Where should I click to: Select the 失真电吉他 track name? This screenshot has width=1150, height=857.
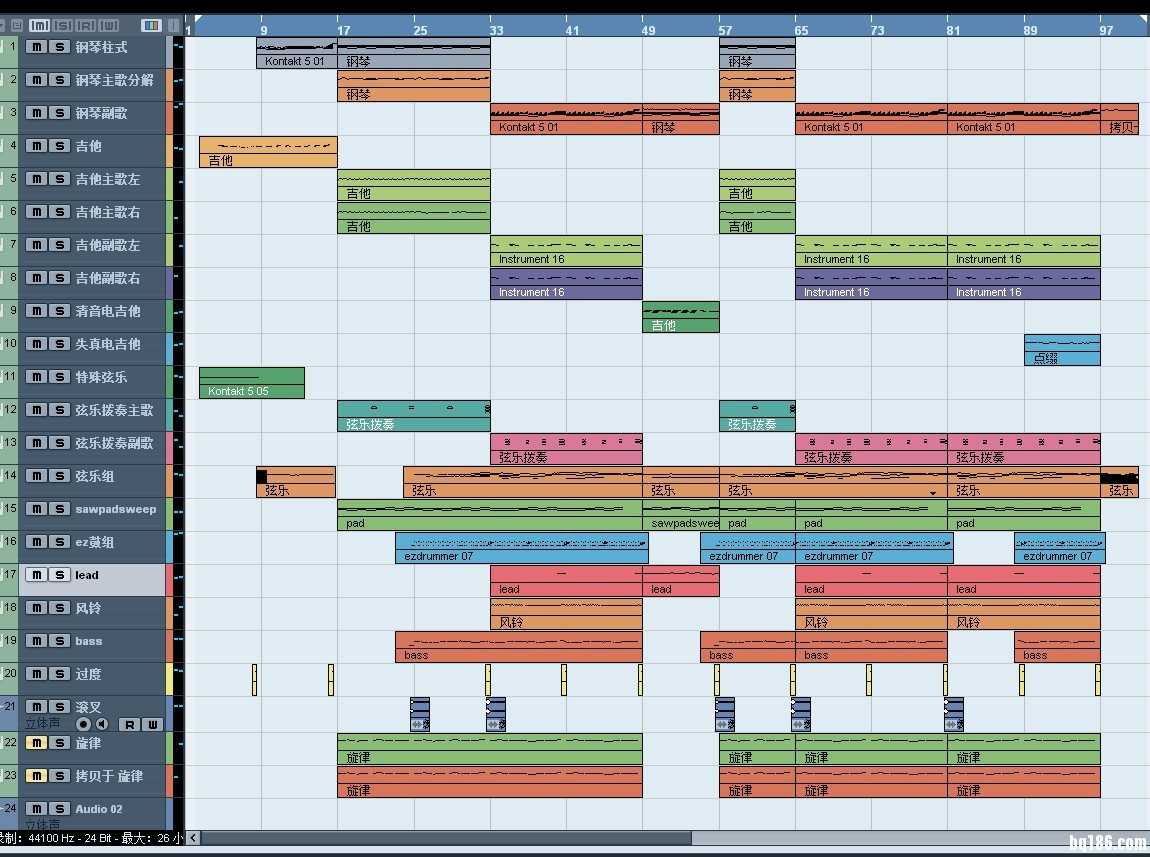point(108,344)
